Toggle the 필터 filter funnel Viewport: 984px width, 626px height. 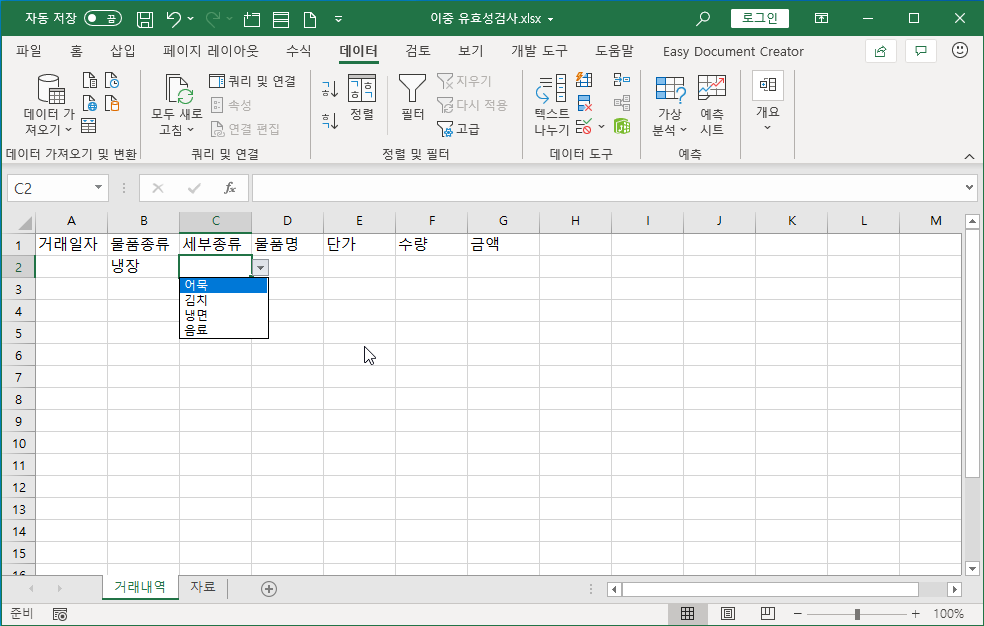pos(412,97)
